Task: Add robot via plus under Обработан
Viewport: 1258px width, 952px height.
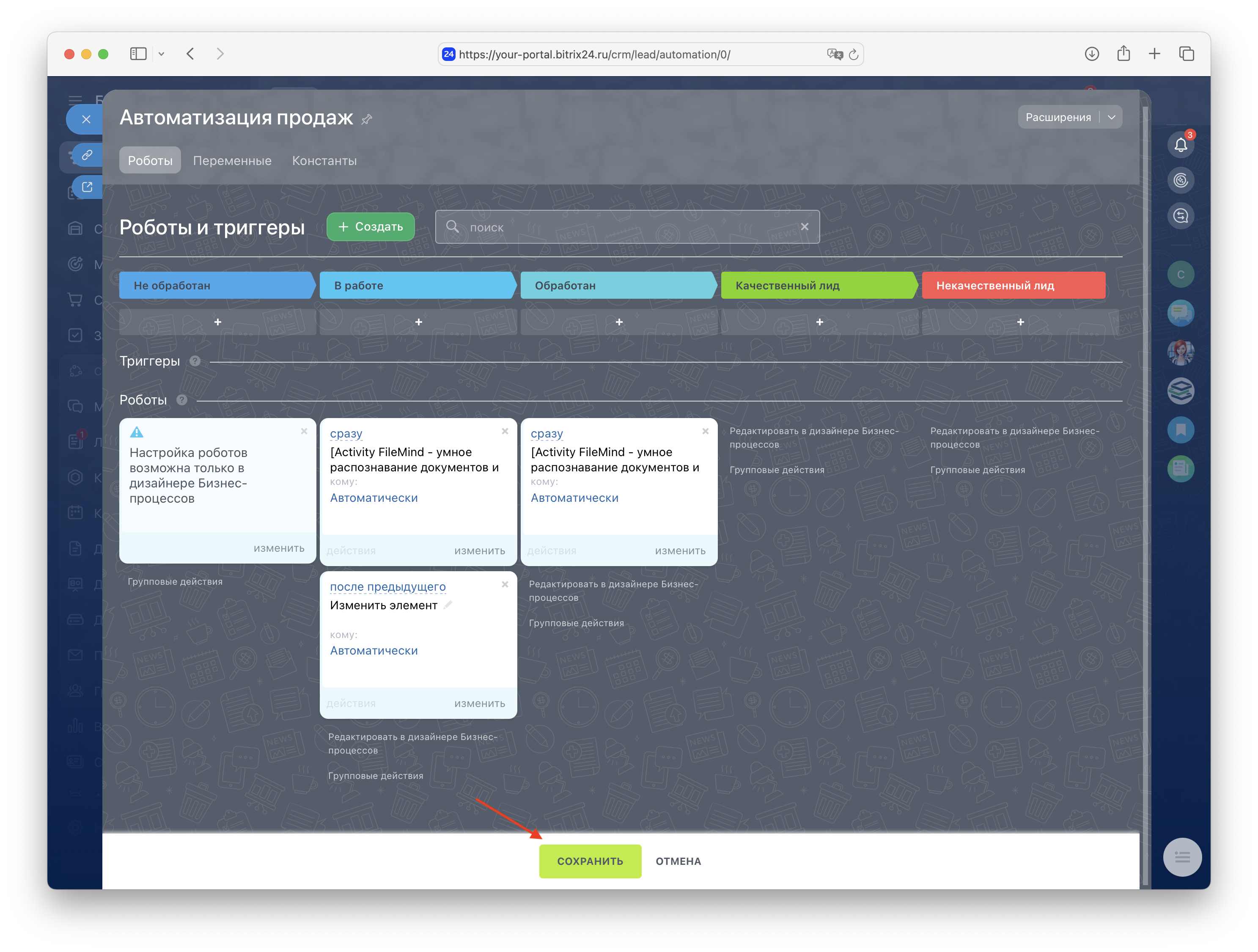Action: tap(619, 322)
